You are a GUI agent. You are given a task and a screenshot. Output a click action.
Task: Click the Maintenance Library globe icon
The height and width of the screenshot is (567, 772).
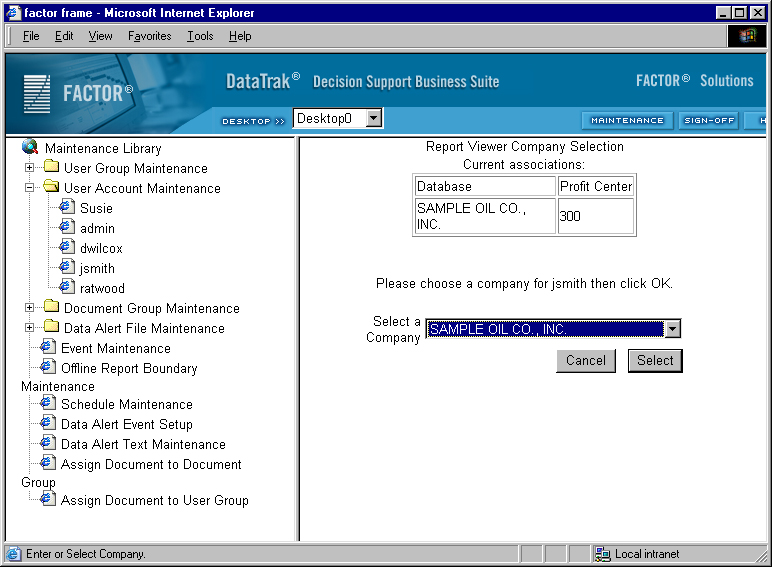click(30, 147)
